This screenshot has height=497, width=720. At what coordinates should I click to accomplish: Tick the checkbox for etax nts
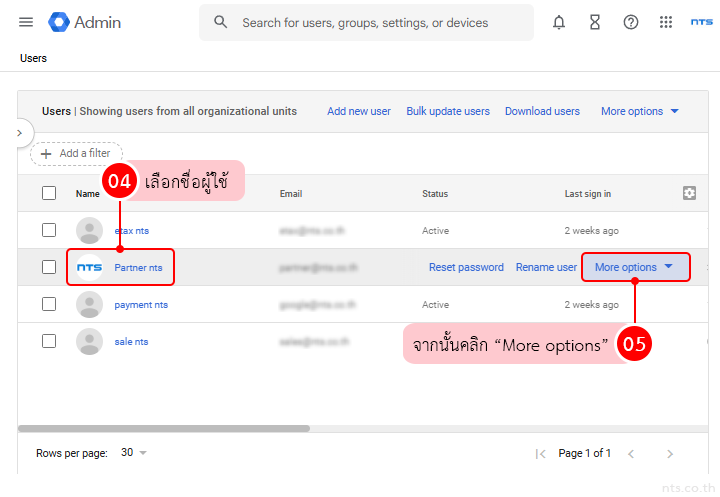click(49, 230)
